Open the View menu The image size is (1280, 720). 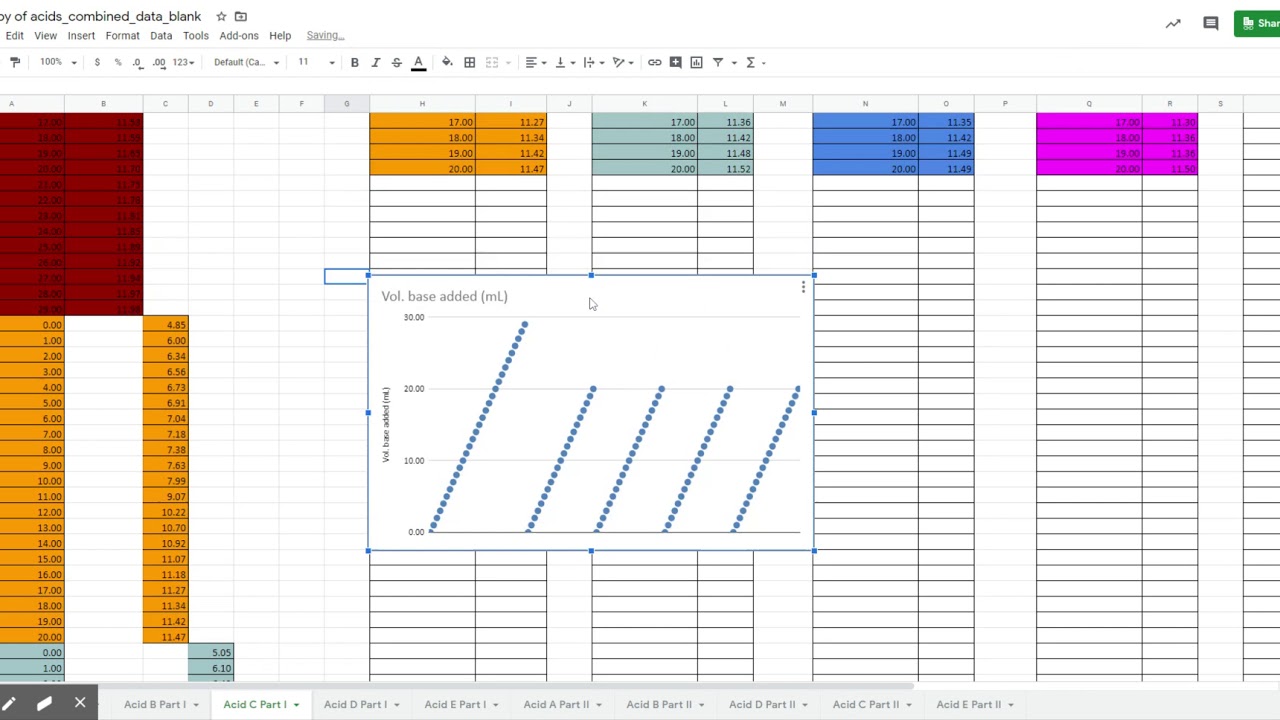pyautogui.click(x=45, y=35)
